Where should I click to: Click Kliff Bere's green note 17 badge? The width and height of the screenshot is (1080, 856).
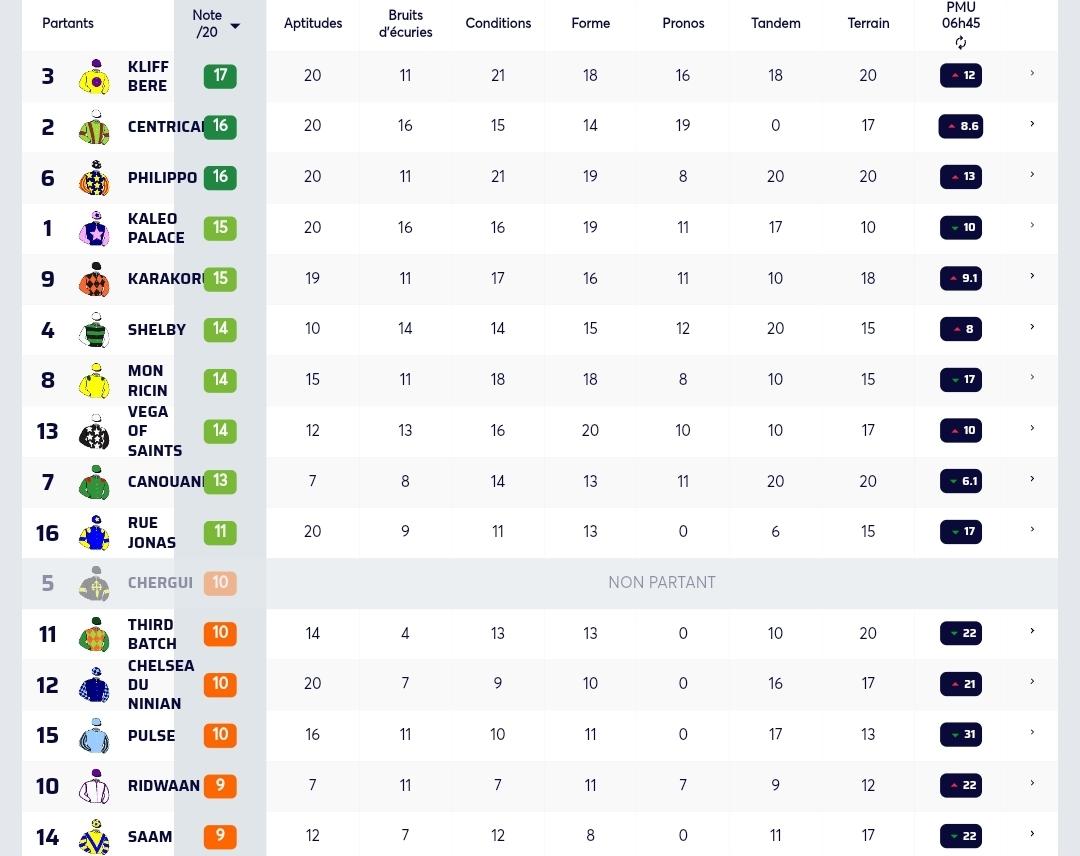click(x=220, y=76)
